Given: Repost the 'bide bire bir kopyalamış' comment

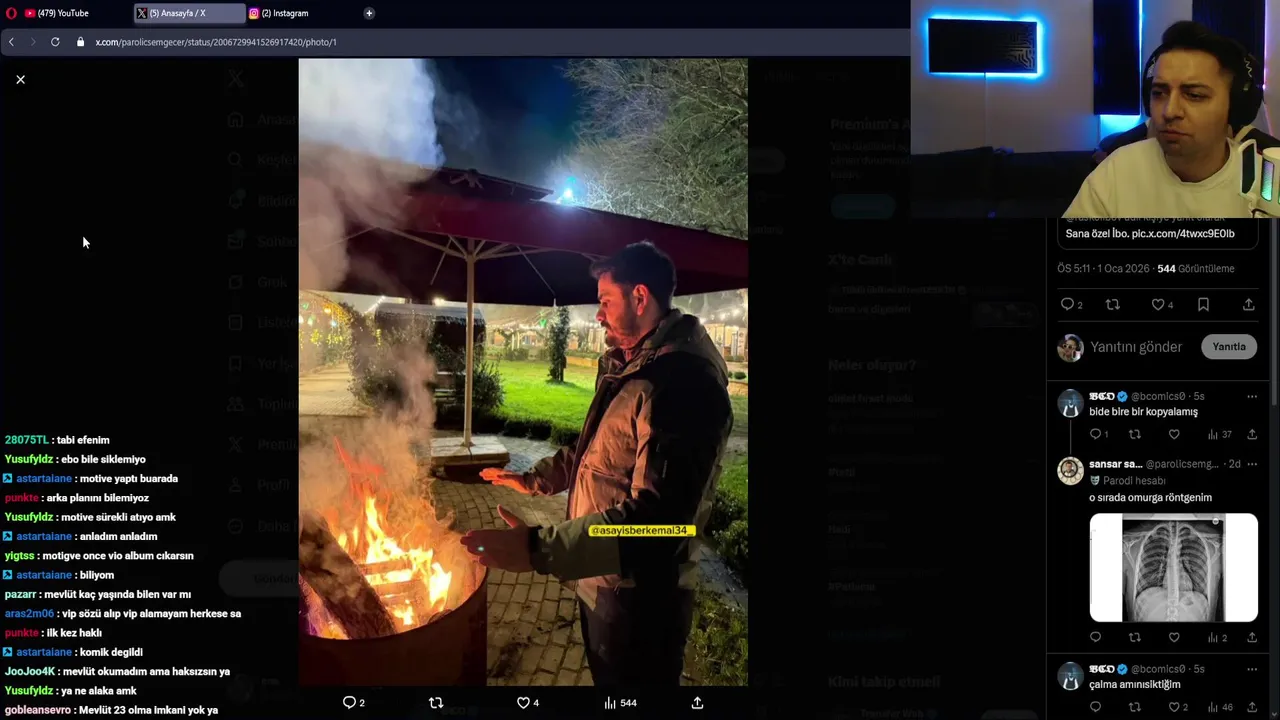Looking at the screenshot, I should 1134,434.
